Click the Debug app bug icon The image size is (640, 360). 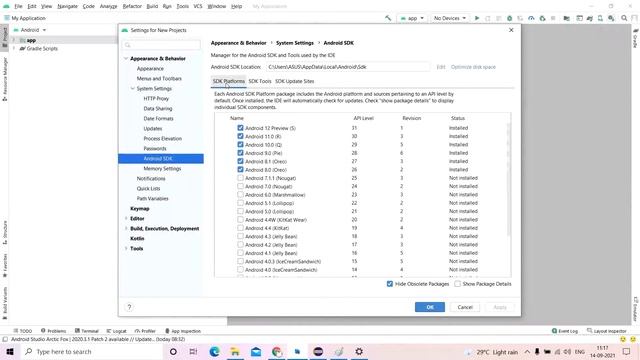(509, 18)
